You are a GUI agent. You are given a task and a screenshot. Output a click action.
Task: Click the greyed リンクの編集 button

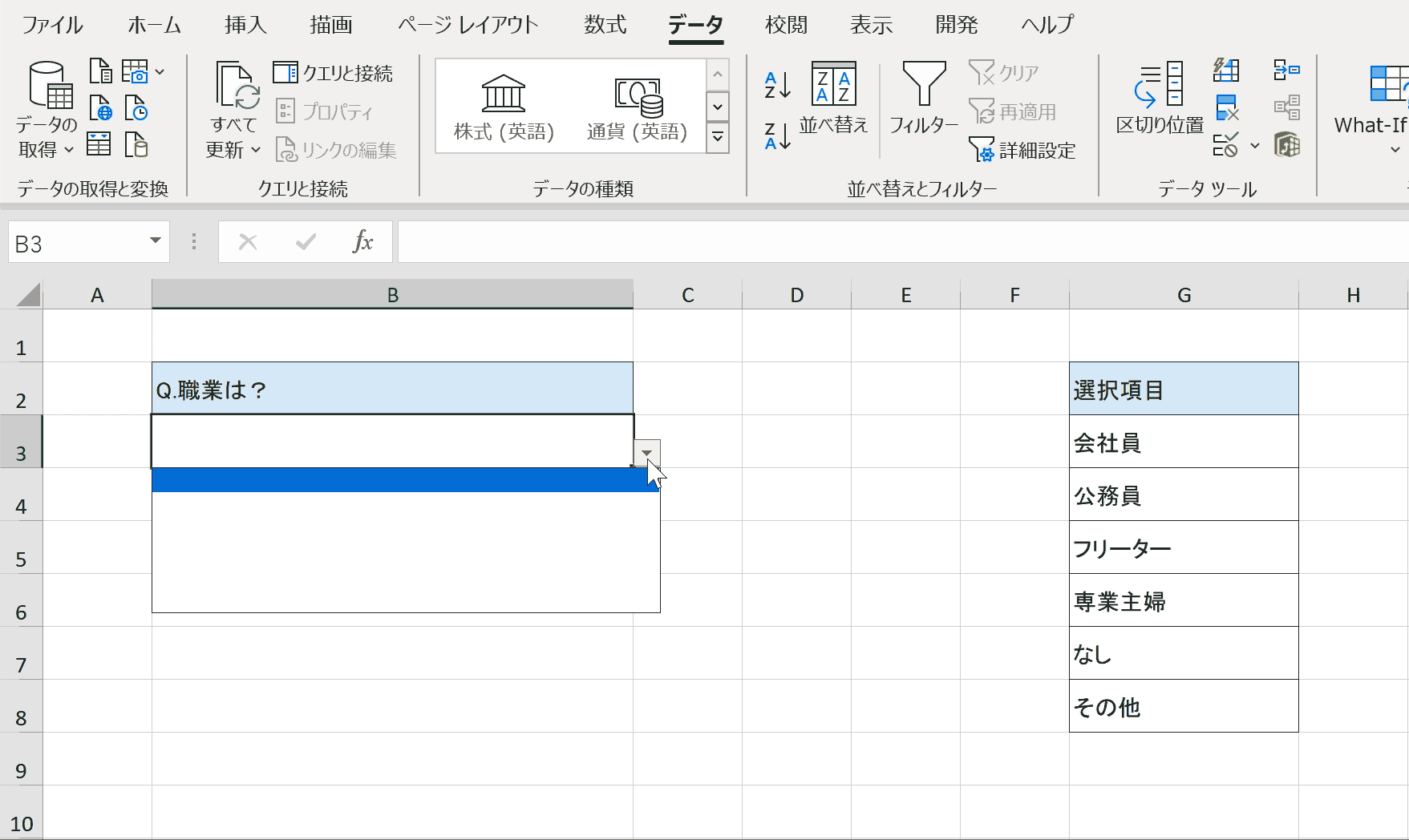pyautogui.click(x=336, y=150)
